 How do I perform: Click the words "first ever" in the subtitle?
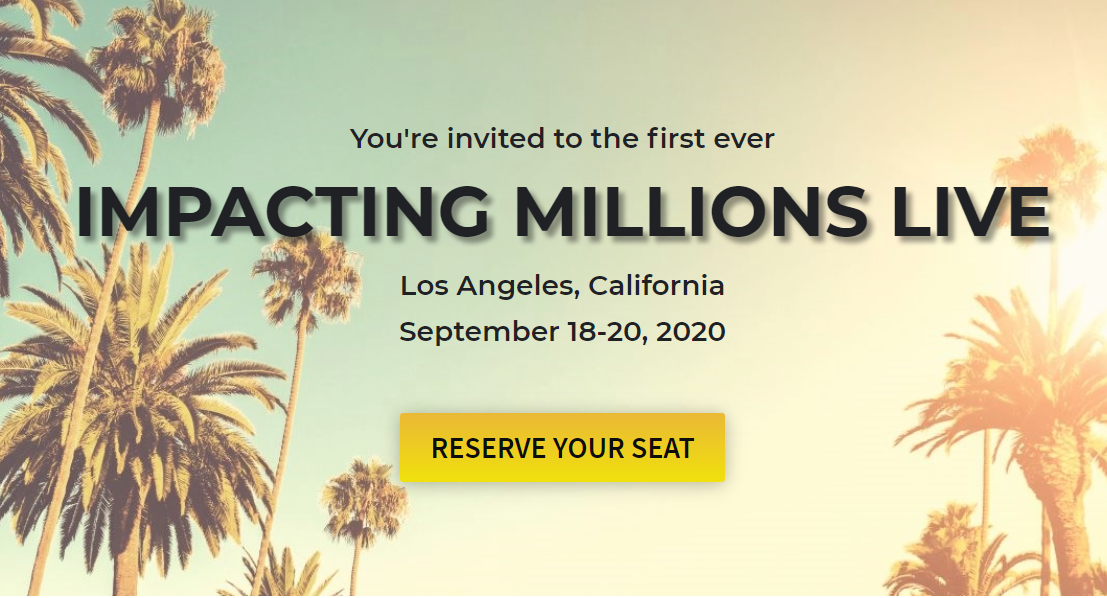coord(710,138)
